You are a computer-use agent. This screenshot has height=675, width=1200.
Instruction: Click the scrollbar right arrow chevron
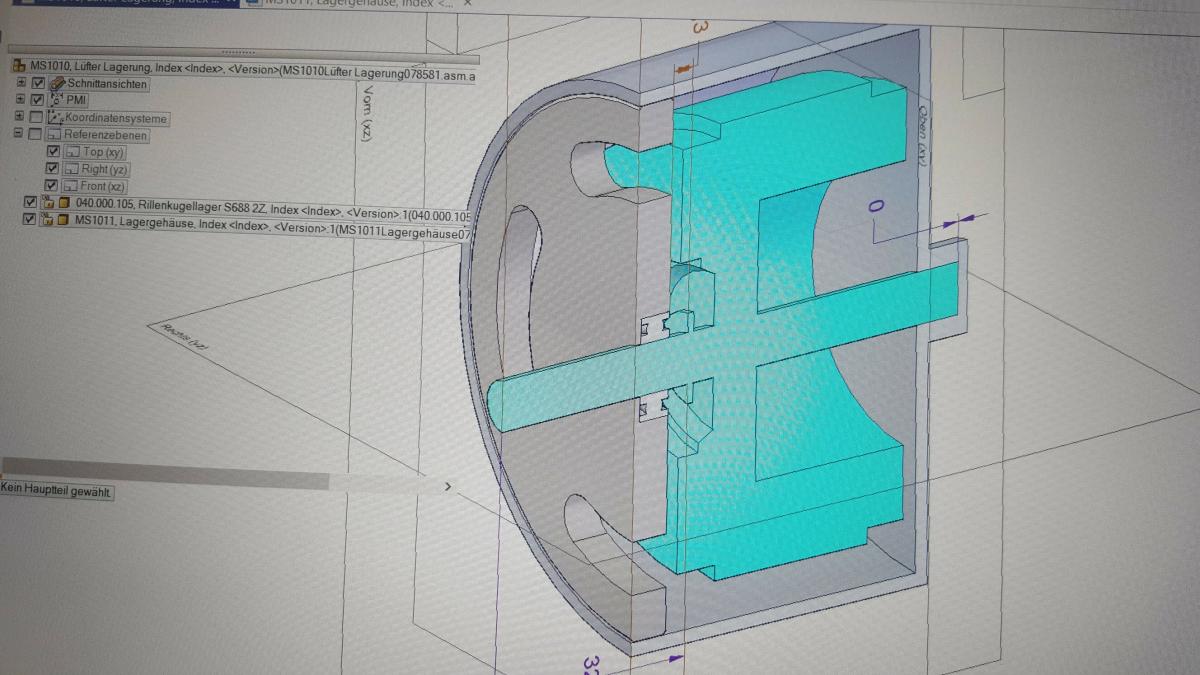447,487
